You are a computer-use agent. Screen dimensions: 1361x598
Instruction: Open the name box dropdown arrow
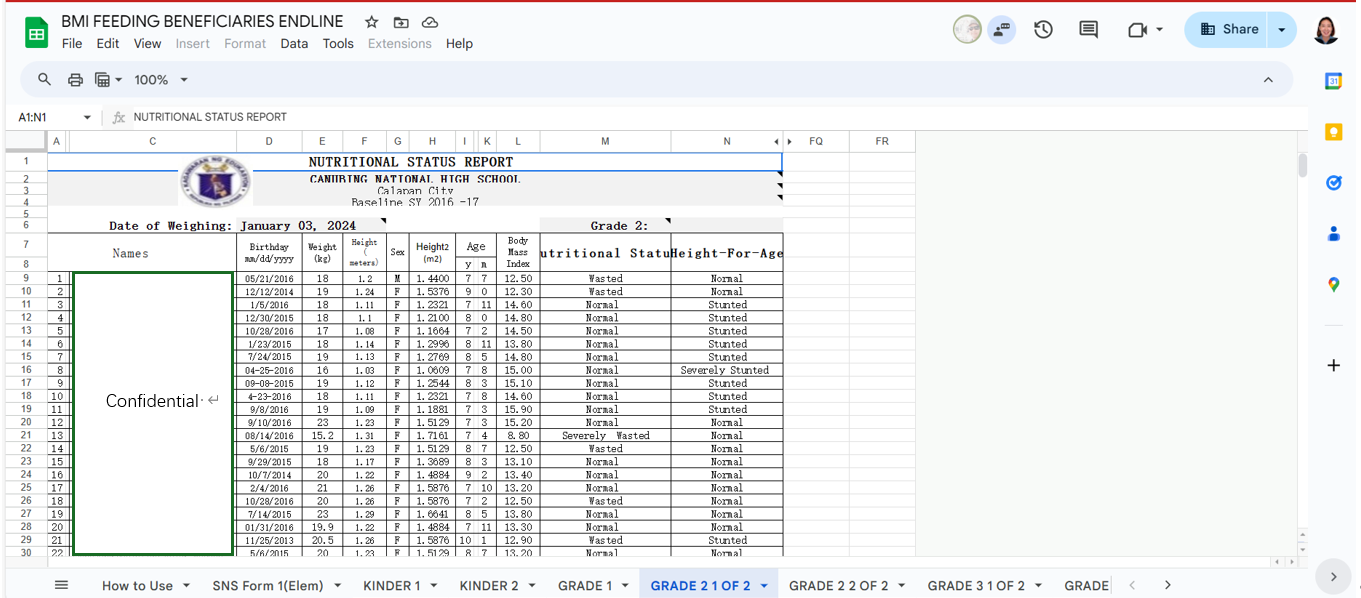point(87,117)
